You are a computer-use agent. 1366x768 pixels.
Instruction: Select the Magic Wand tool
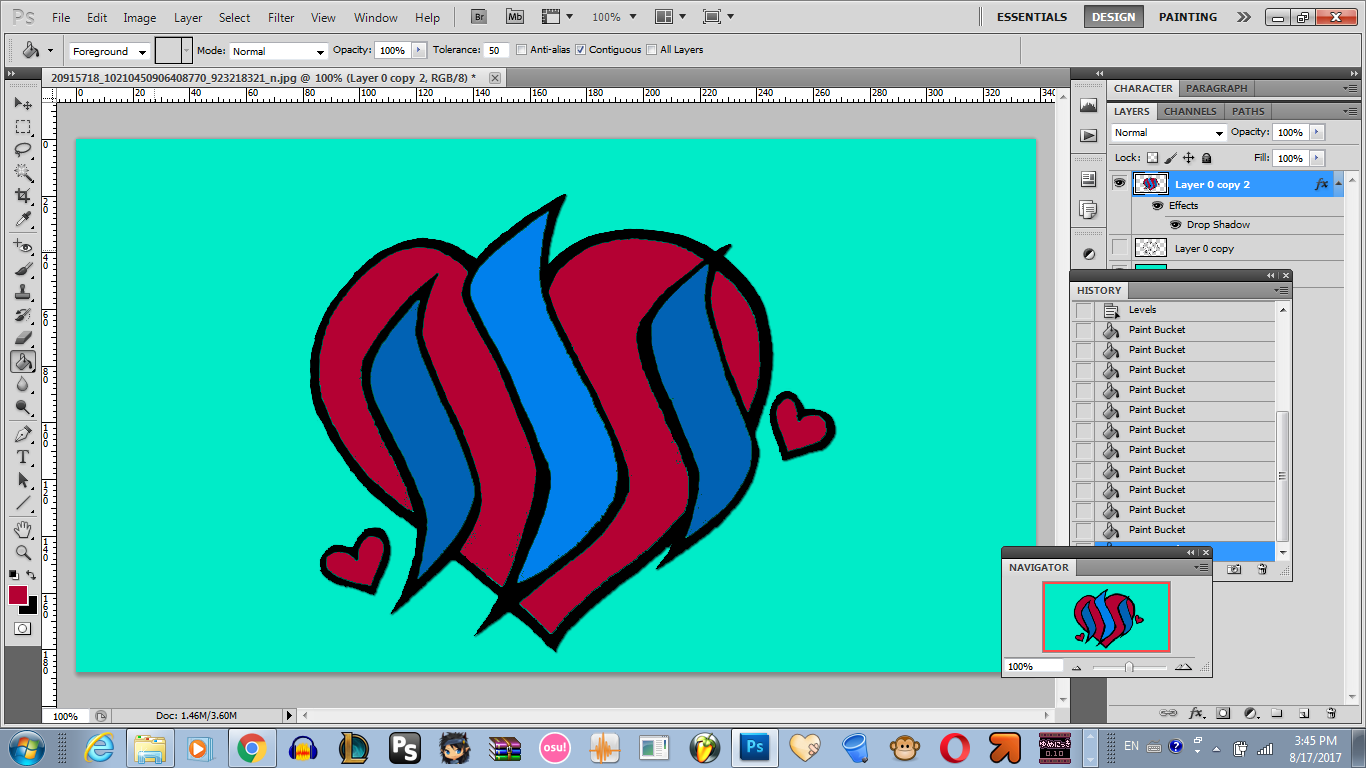23,173
